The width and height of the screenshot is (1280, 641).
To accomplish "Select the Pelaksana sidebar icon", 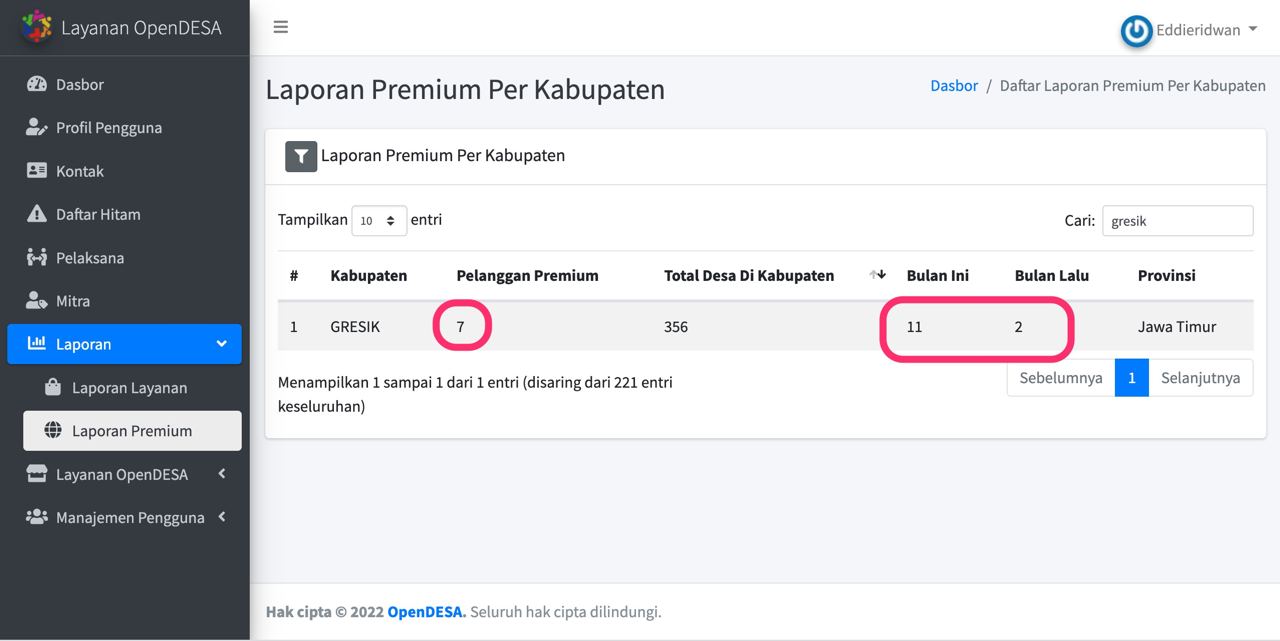I will pyautogui.click(x=39, y=257).
